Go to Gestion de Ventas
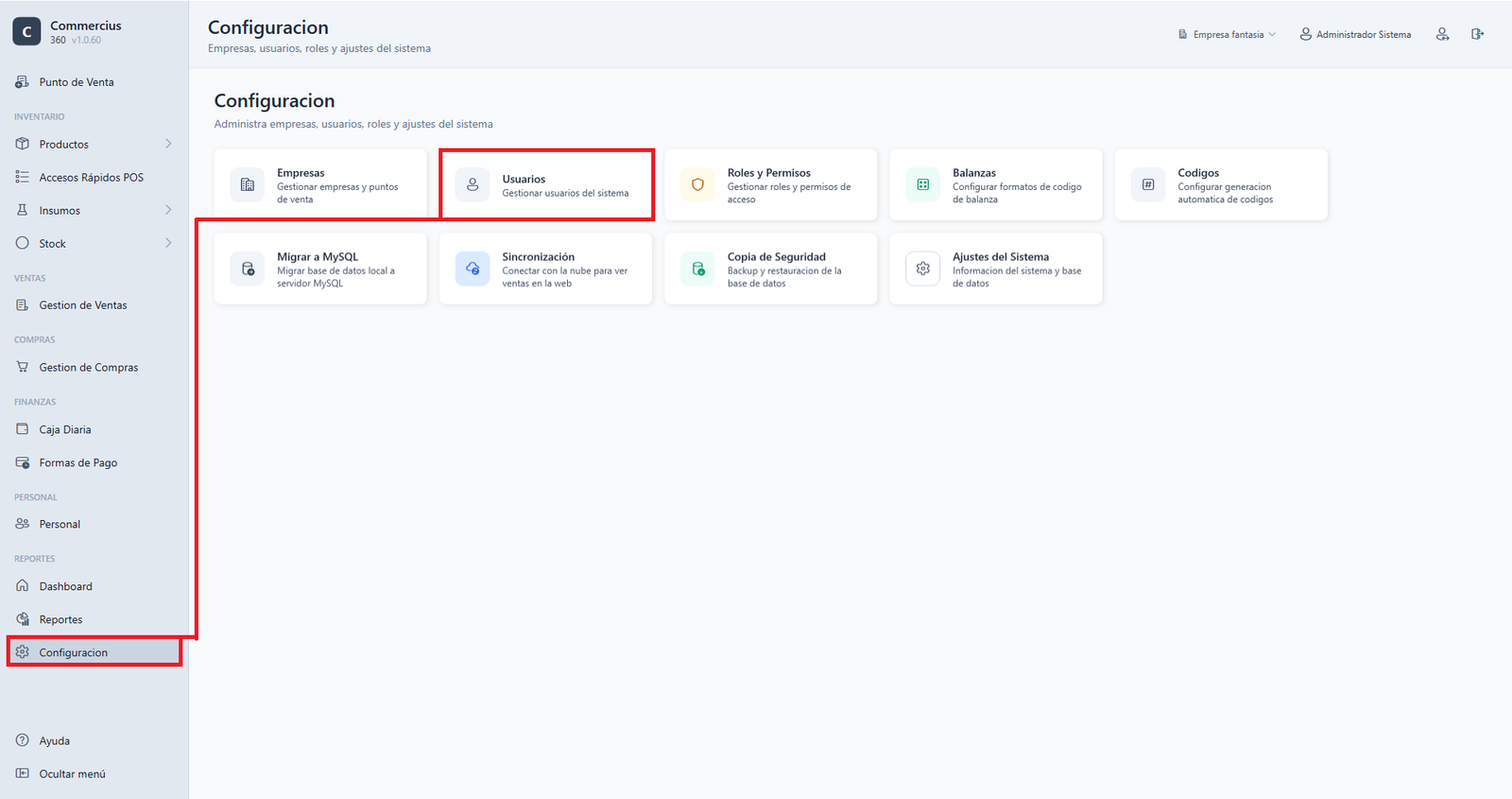This screenshot has height=799, width=1512. (x=94, y=304)
